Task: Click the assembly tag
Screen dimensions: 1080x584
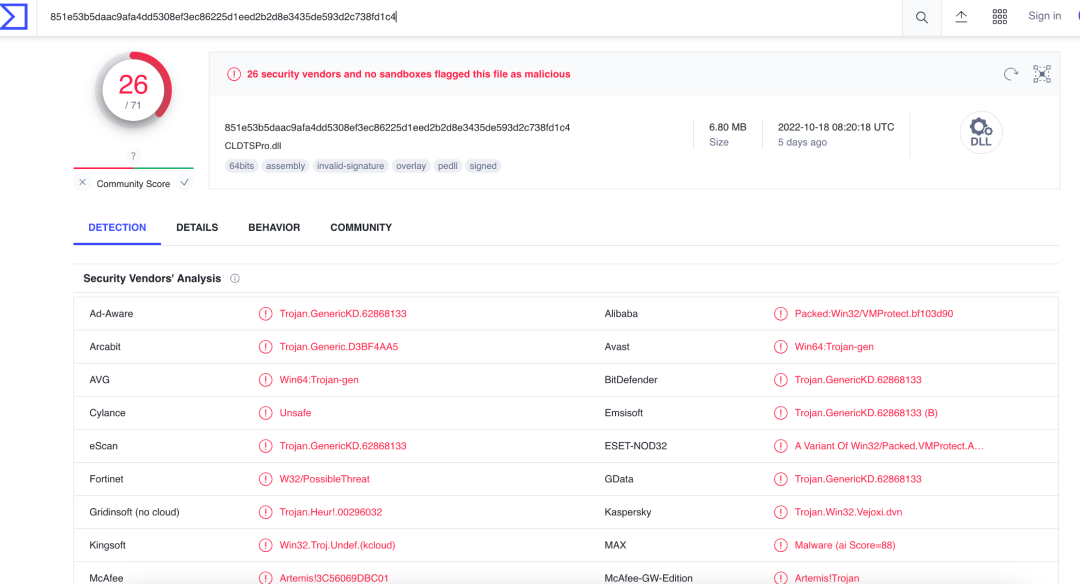Action: 285,166
